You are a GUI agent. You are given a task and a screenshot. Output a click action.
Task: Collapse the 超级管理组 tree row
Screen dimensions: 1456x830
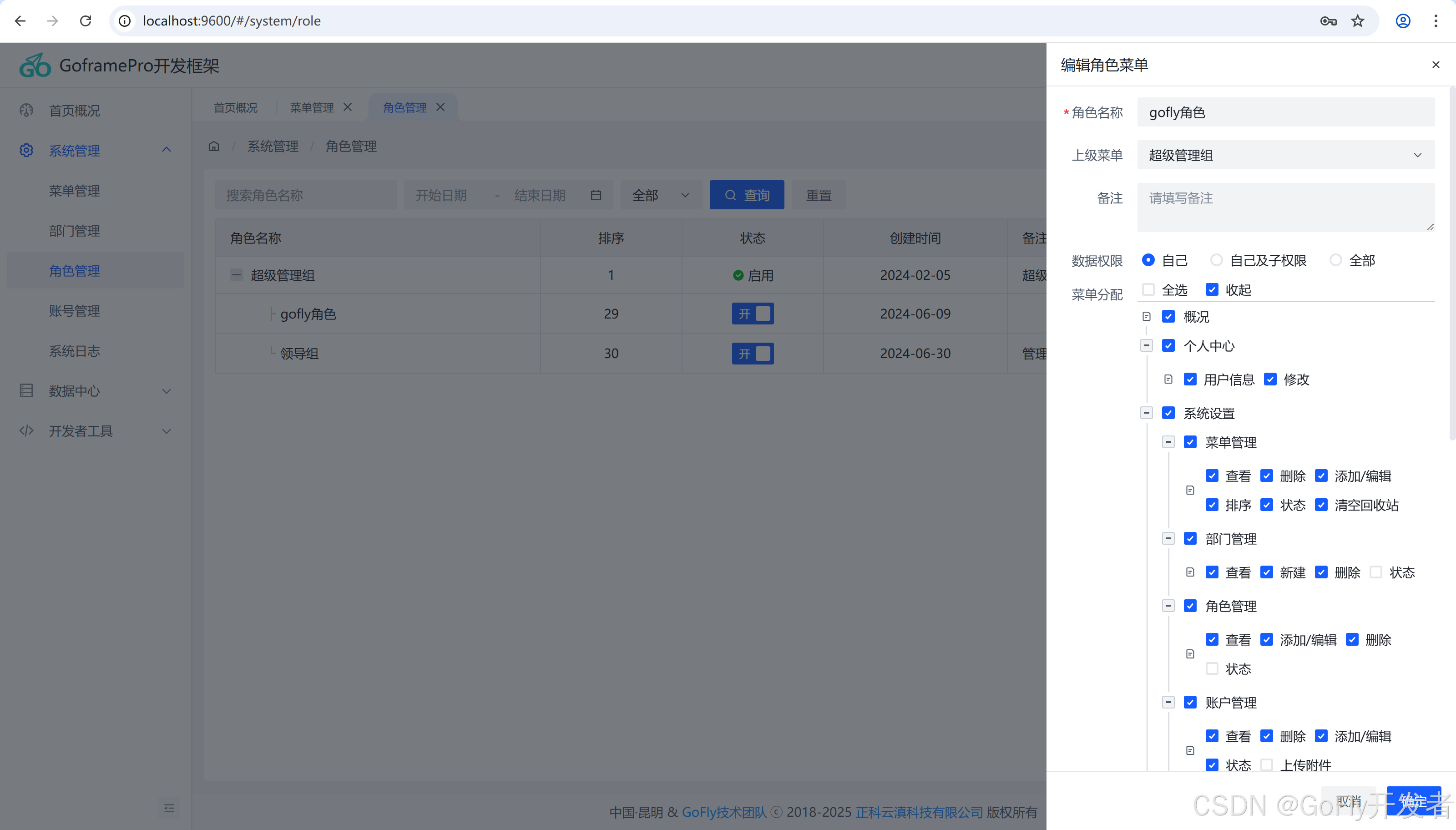(237, 275)
